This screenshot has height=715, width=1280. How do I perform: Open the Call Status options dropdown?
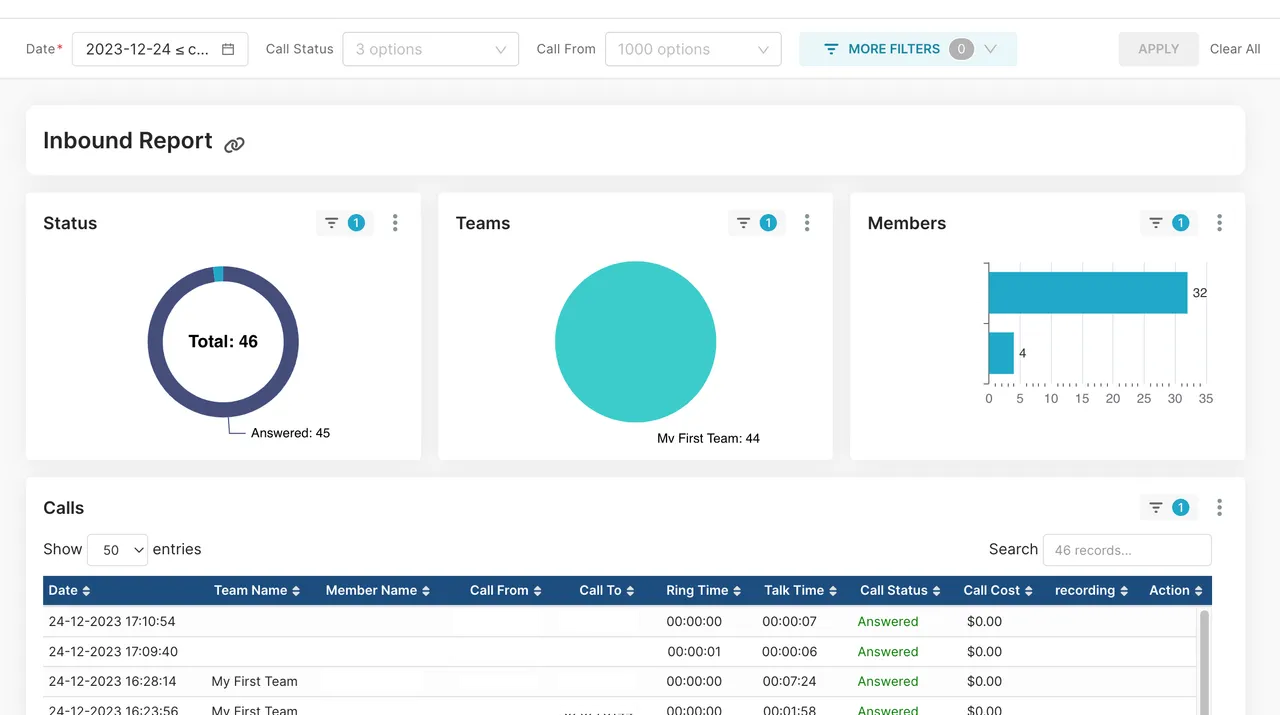[x=431, y=49]
